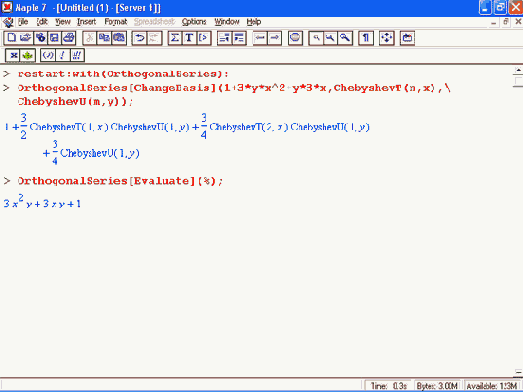
Task: Open the View menu
Action: coord(63,22)
